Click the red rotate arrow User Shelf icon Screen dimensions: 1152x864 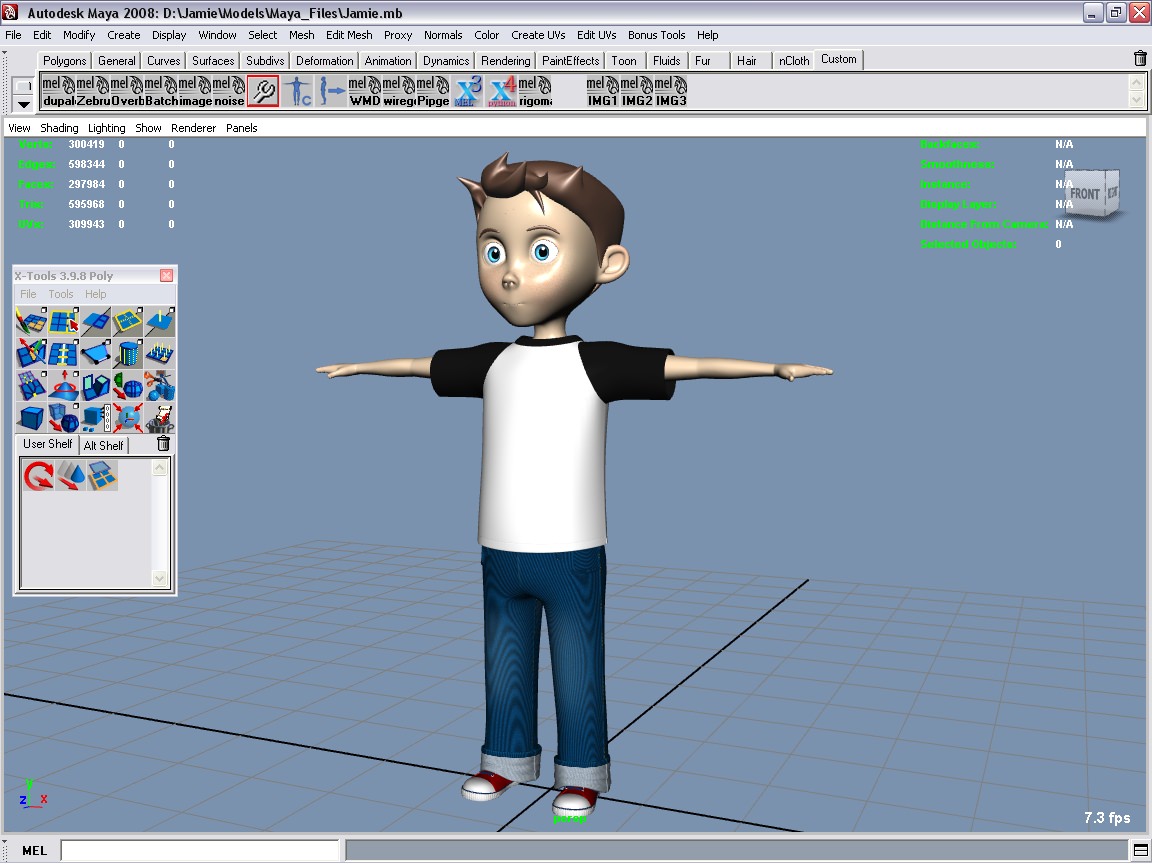click(x=38, y=475)
